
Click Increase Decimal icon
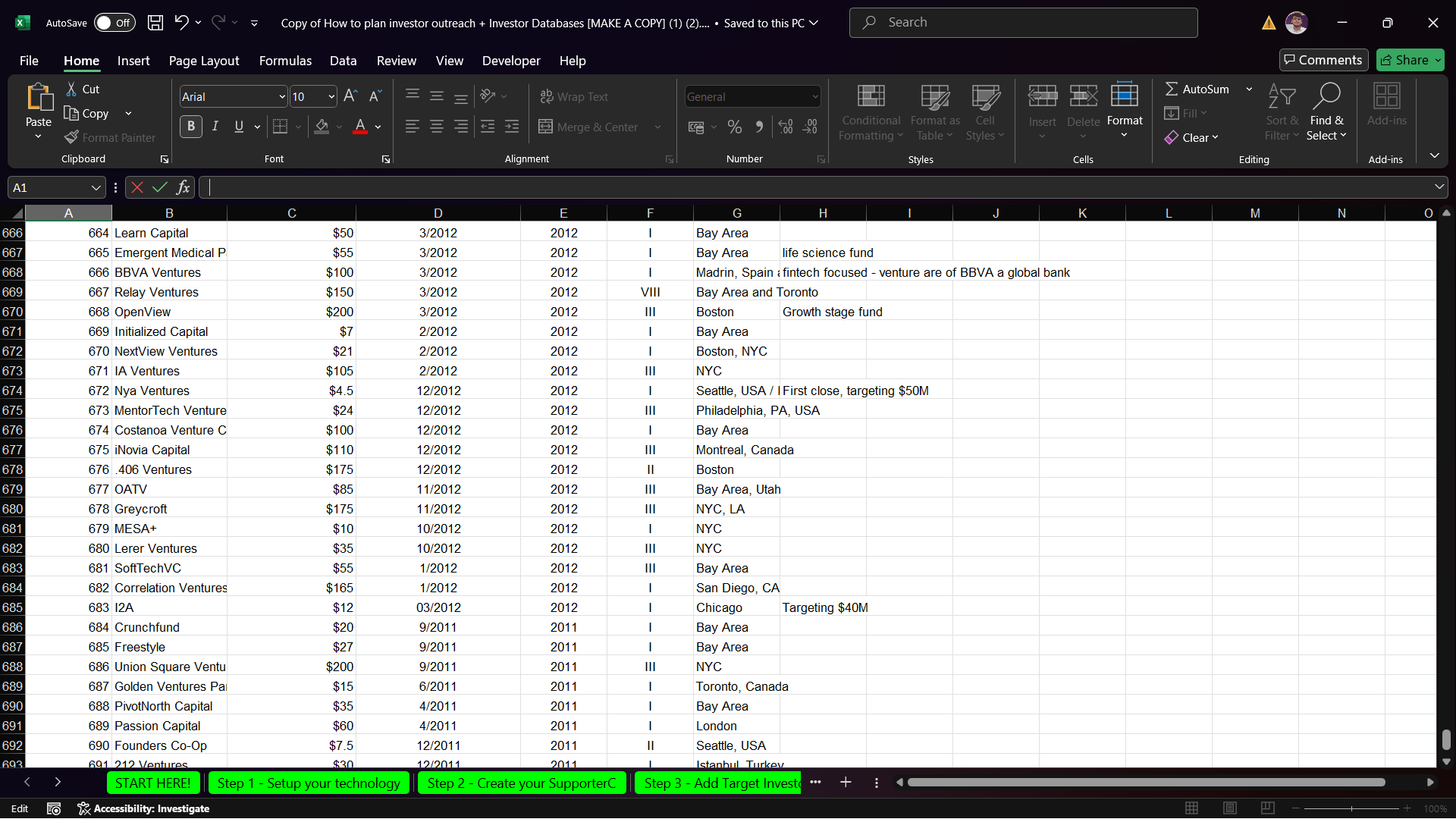[x=786, y=127]
